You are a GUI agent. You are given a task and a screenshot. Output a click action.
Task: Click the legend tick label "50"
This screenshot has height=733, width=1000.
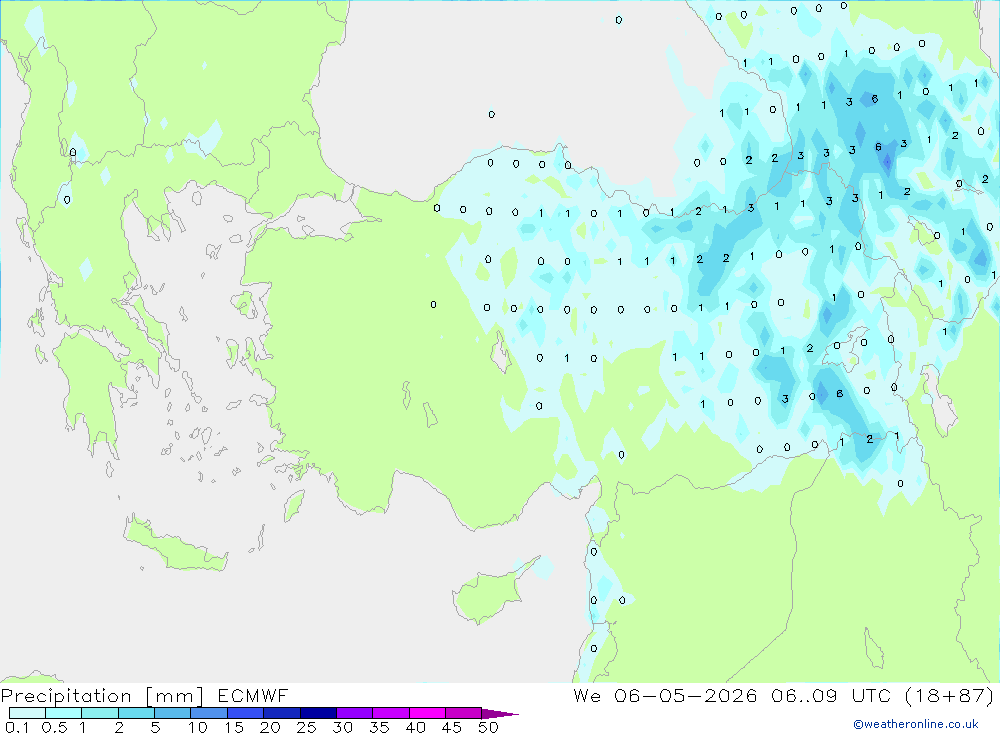point(488,727)
